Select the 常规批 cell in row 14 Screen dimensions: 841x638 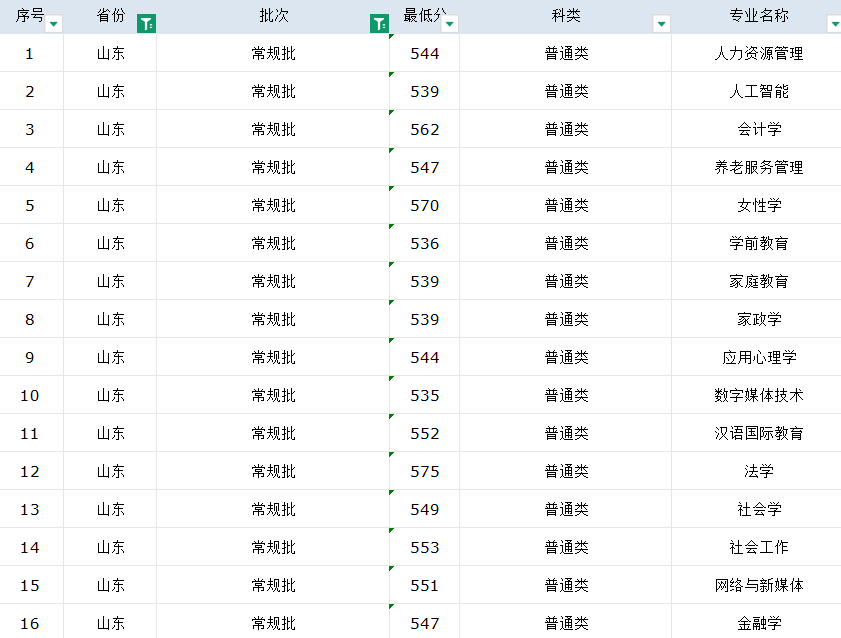pyautogui.click(x=273, y=547)
